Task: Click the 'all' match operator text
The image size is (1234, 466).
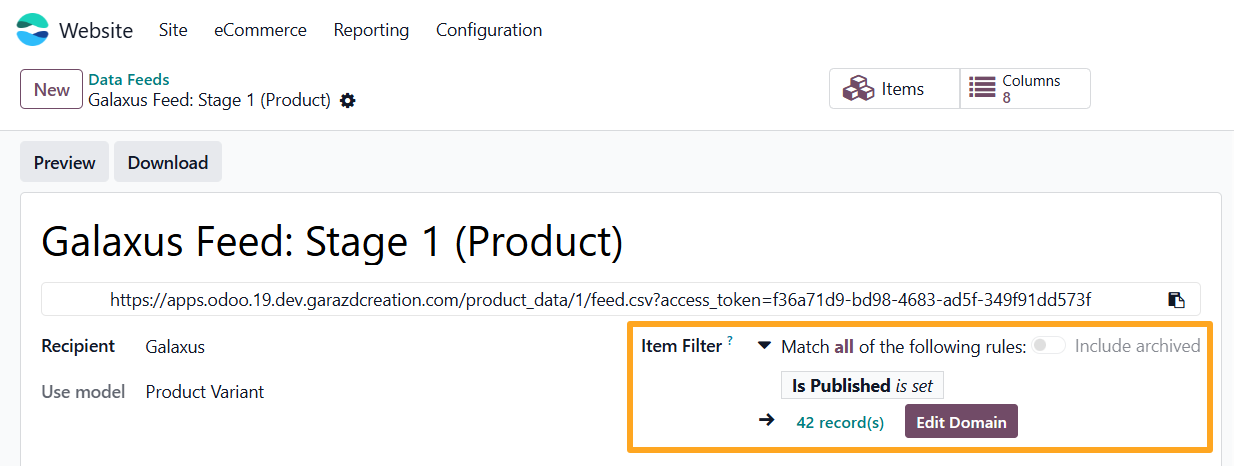Action: 844,346
